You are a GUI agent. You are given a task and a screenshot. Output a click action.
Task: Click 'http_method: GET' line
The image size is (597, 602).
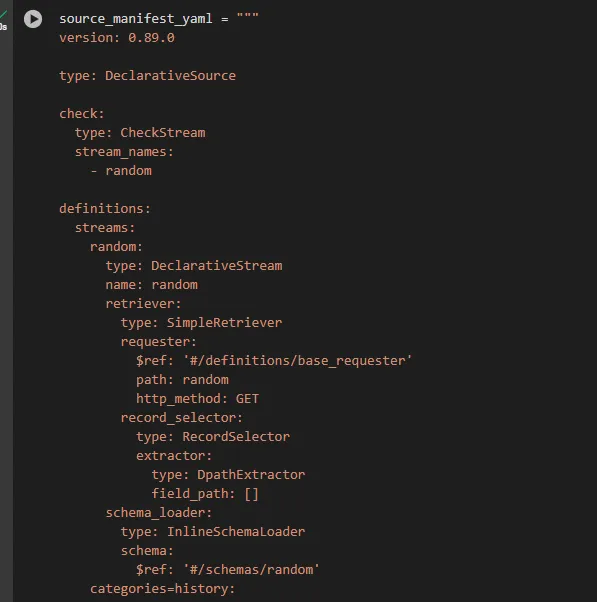pos(198,399)
